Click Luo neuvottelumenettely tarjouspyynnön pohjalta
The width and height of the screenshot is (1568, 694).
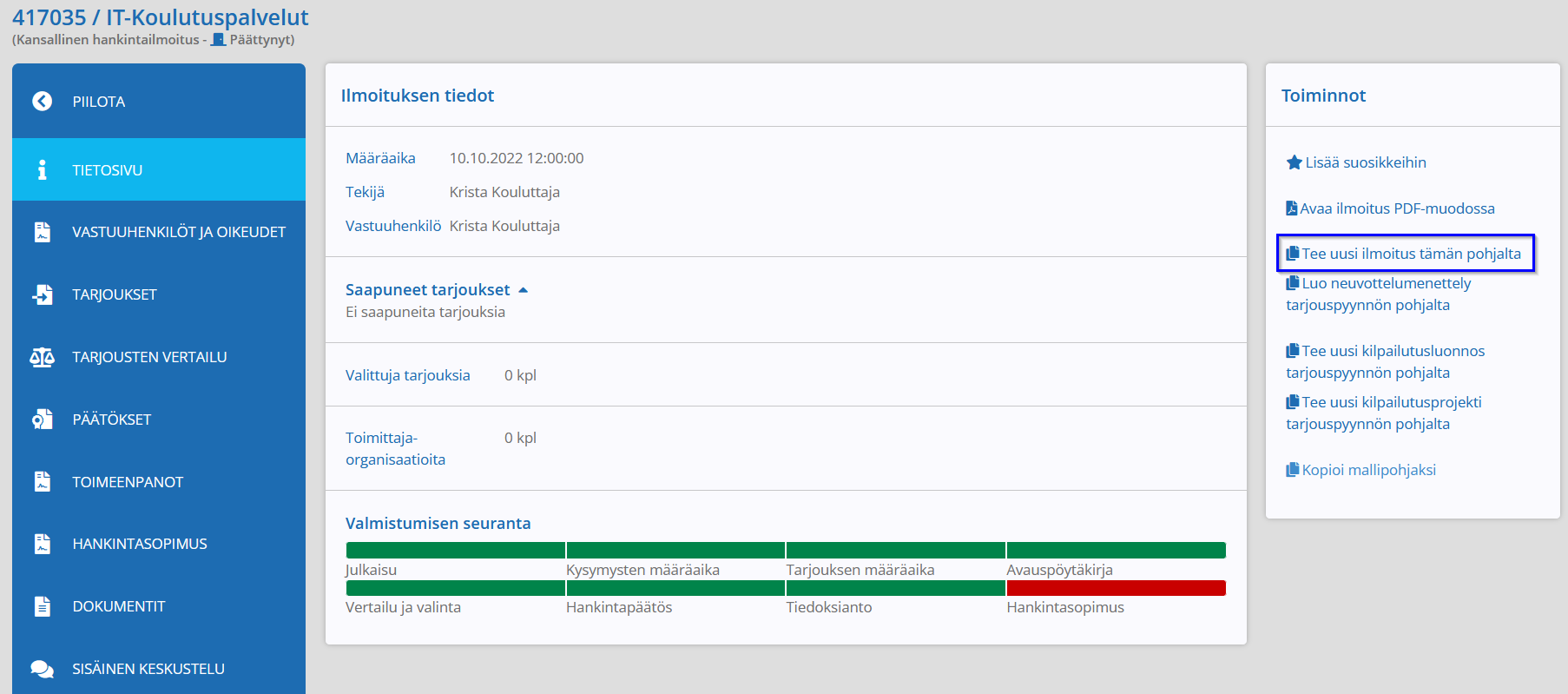1379,294
